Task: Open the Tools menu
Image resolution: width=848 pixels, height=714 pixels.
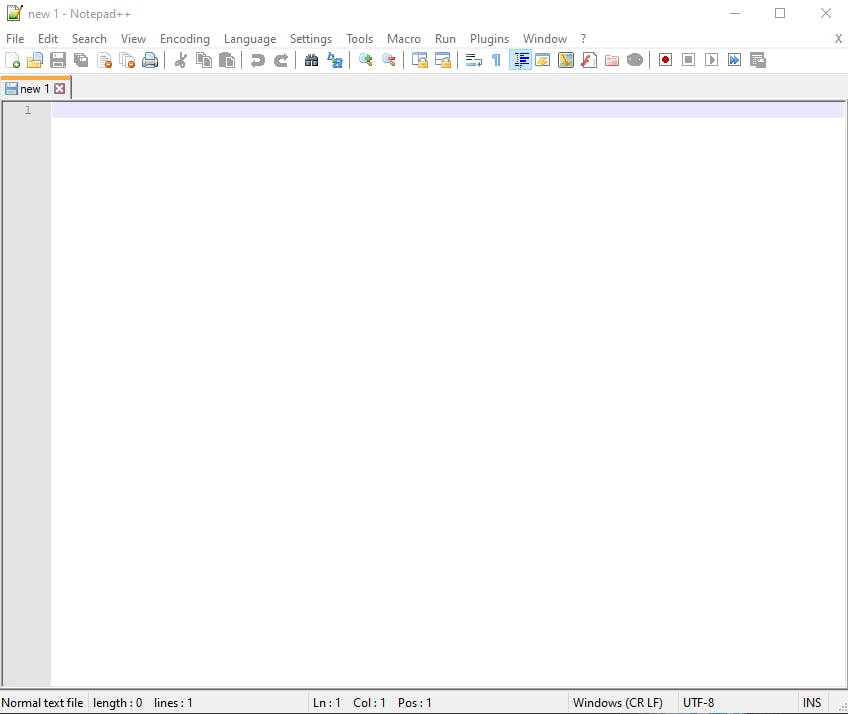Action: (360, 39)
